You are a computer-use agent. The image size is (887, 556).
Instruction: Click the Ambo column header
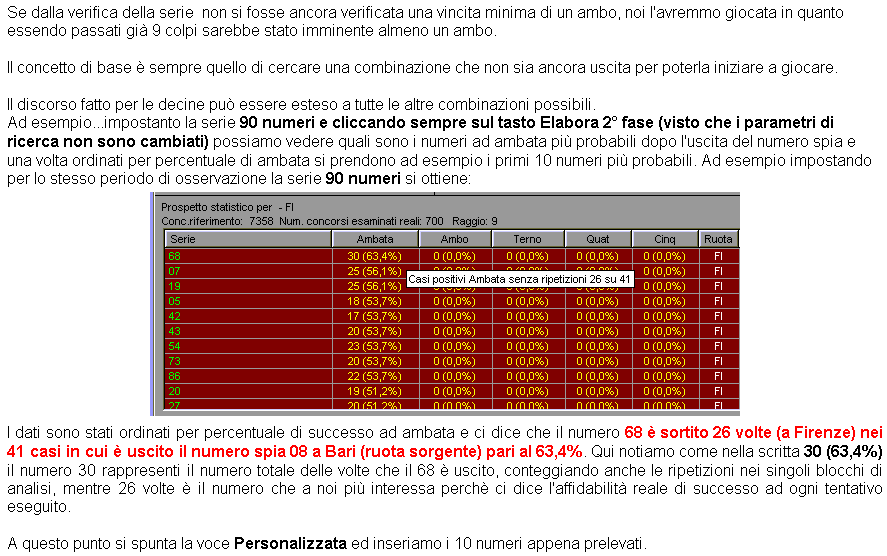coord(455,239)
